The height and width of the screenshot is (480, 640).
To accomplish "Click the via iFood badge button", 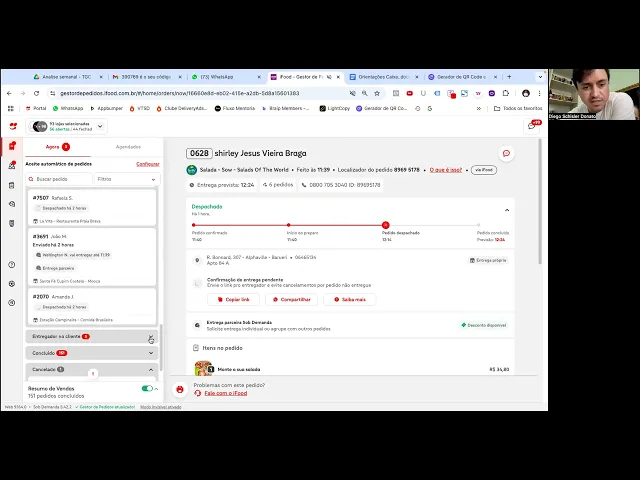I will (484, 170).
